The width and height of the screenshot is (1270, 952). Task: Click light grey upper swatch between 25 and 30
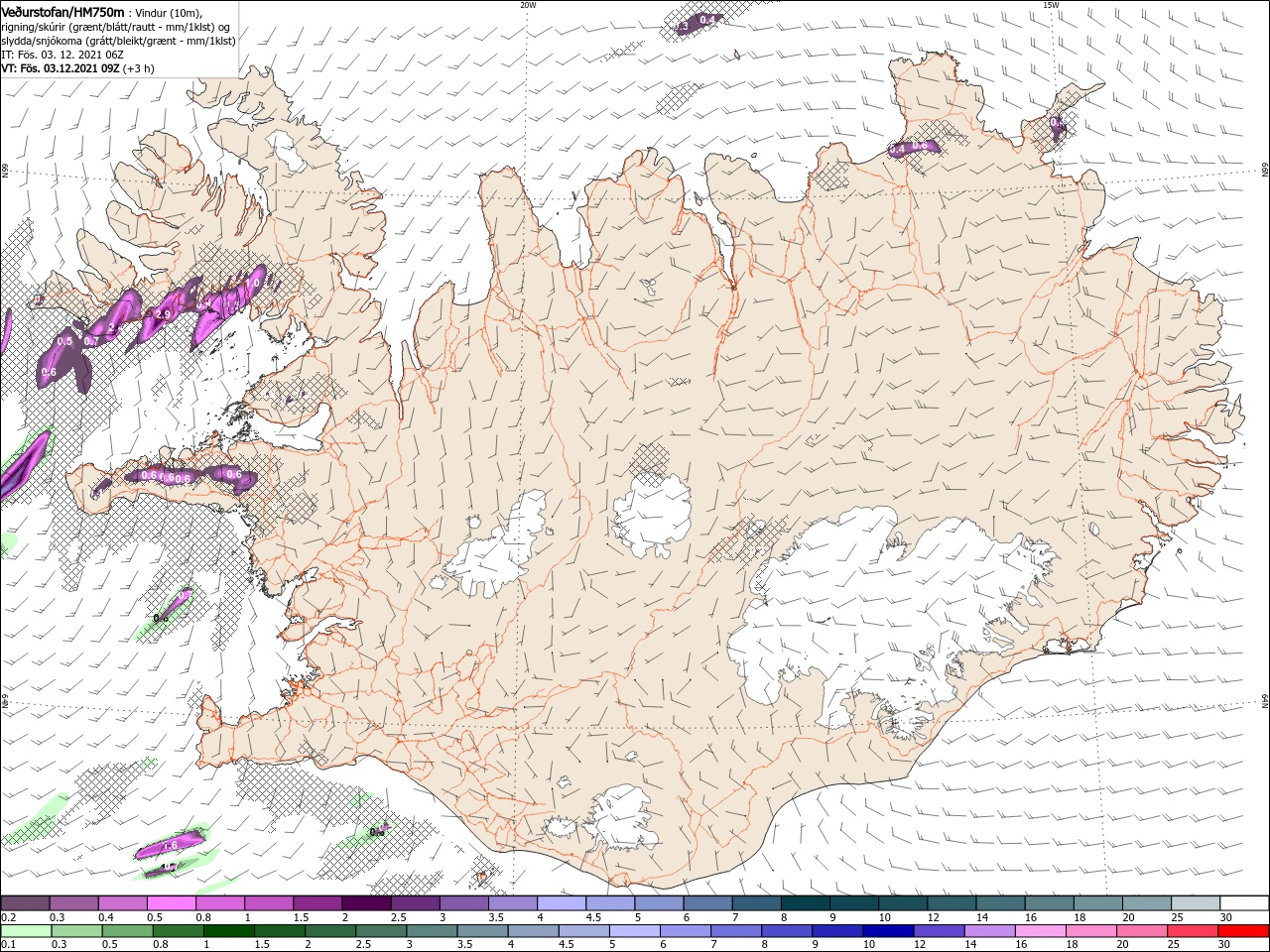click(x=1196, y=902)
